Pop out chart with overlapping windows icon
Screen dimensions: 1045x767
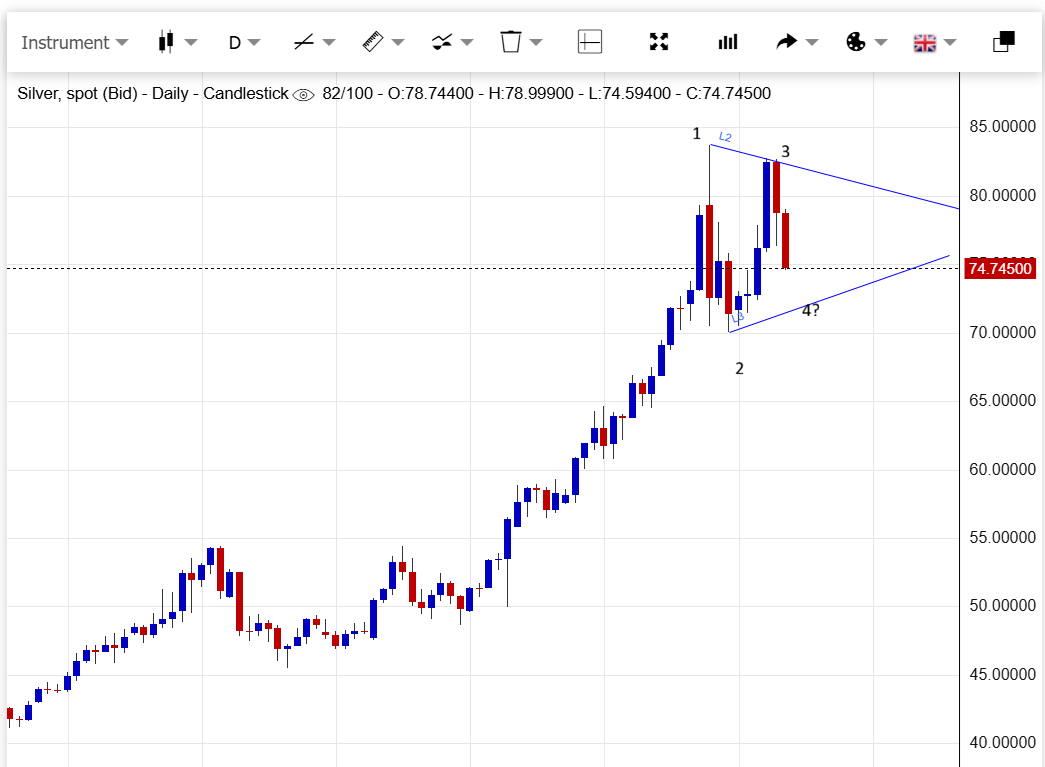[1003, 42]
